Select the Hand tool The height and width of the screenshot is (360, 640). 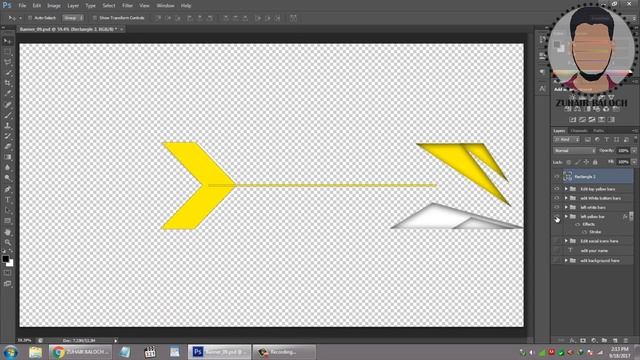(x=7, y=232)
